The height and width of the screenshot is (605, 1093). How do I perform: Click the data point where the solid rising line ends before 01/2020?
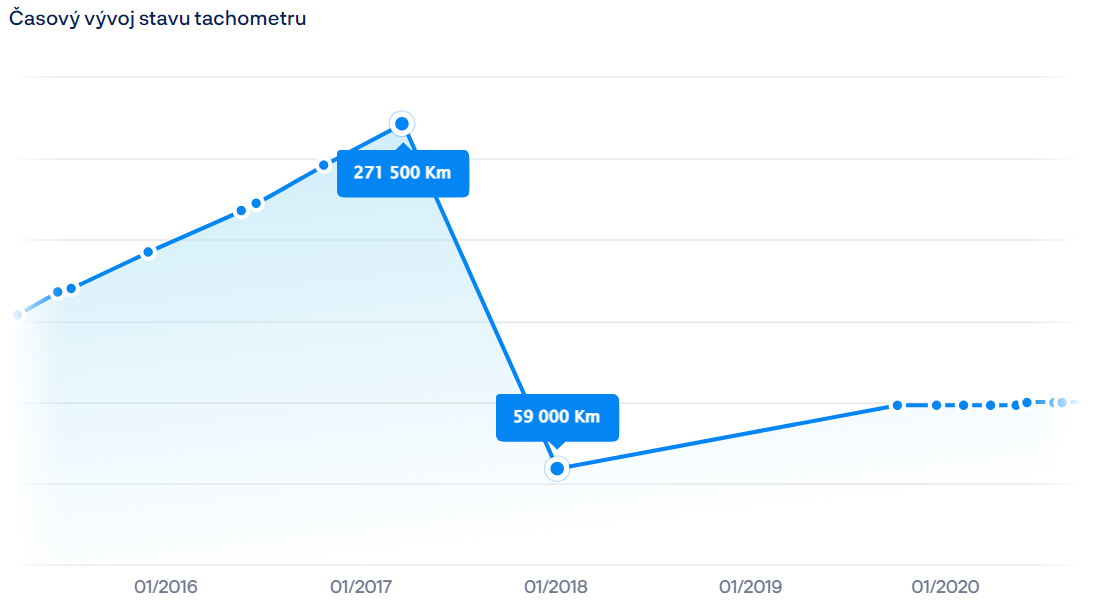[898, 405]
